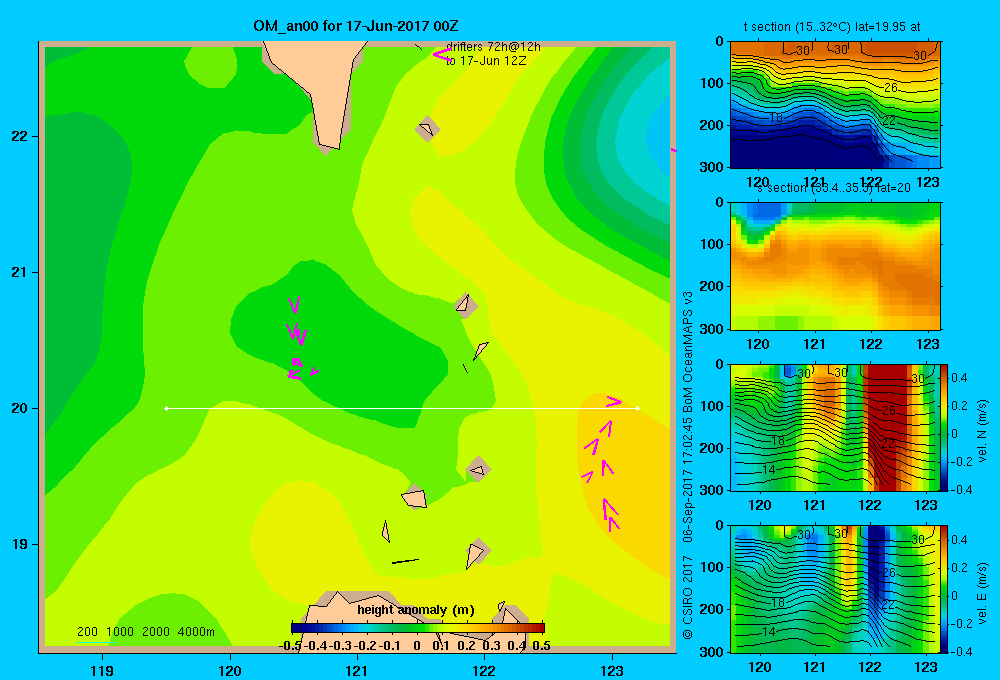
Task: Click the 'drifters 72h@12h' label
Action: [493, 47]
